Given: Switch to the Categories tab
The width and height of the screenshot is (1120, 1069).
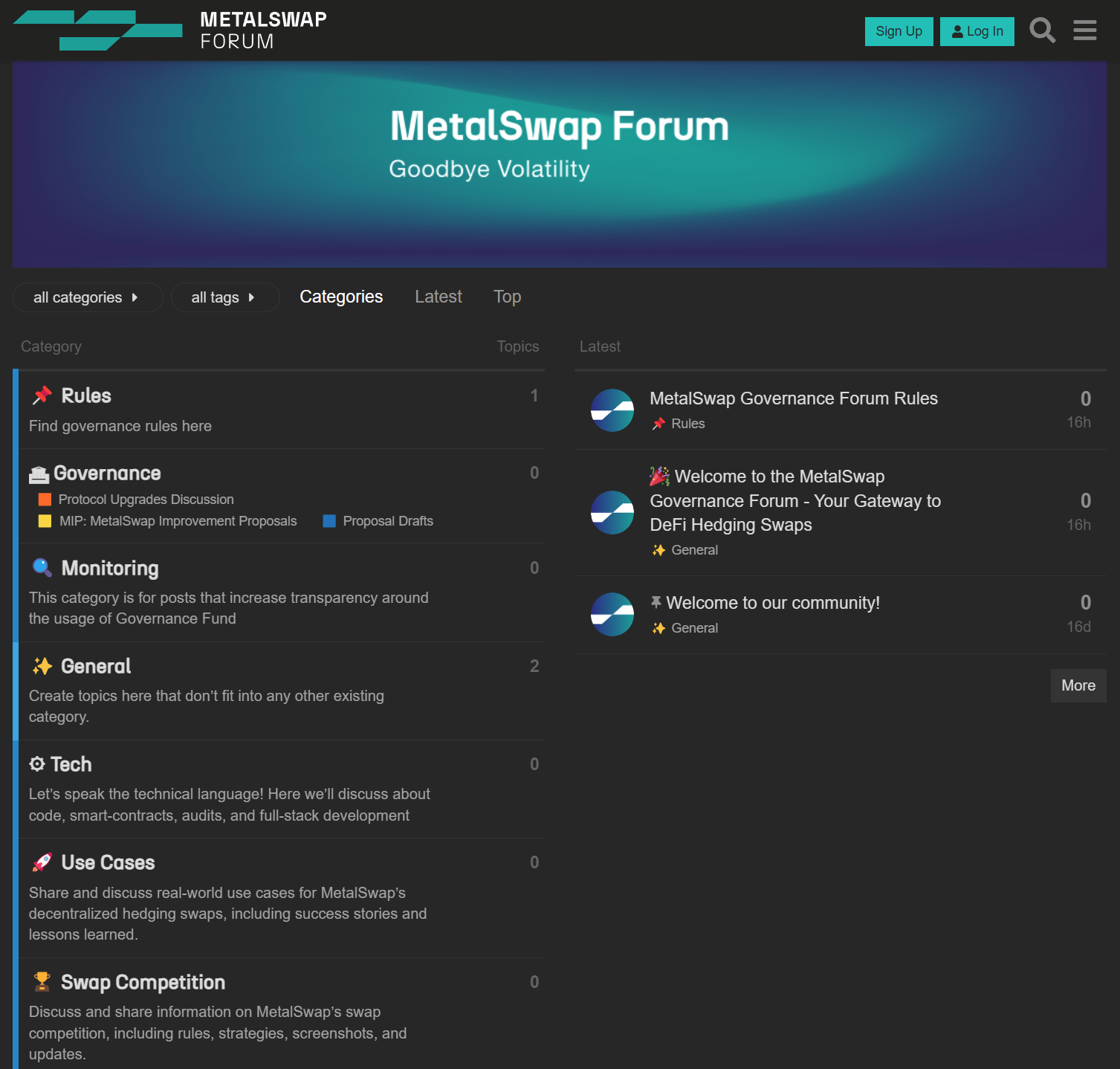Looking at the screenshot, I should tap(341, 297).
